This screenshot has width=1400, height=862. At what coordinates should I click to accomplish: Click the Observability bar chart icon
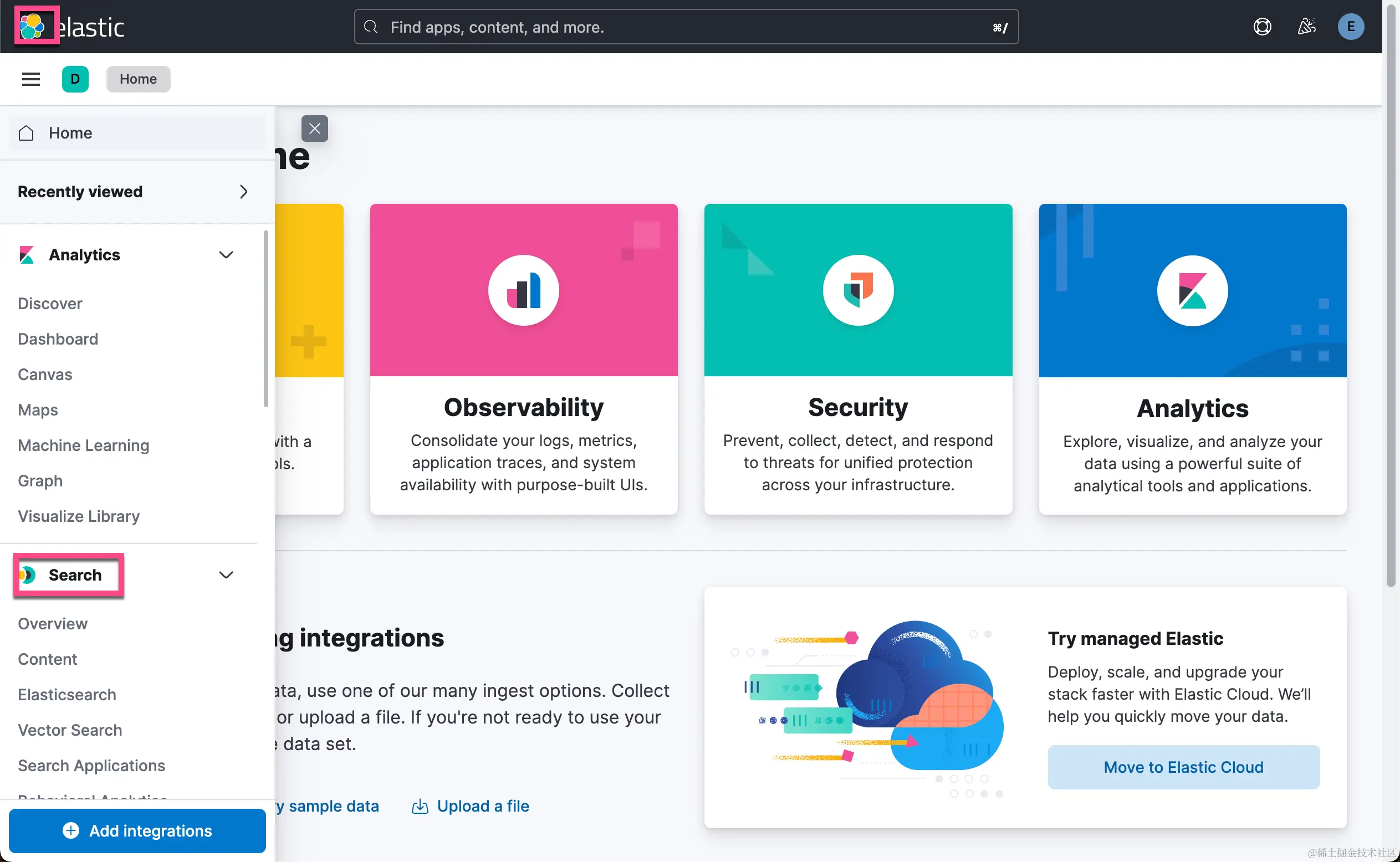click(523, 290)
